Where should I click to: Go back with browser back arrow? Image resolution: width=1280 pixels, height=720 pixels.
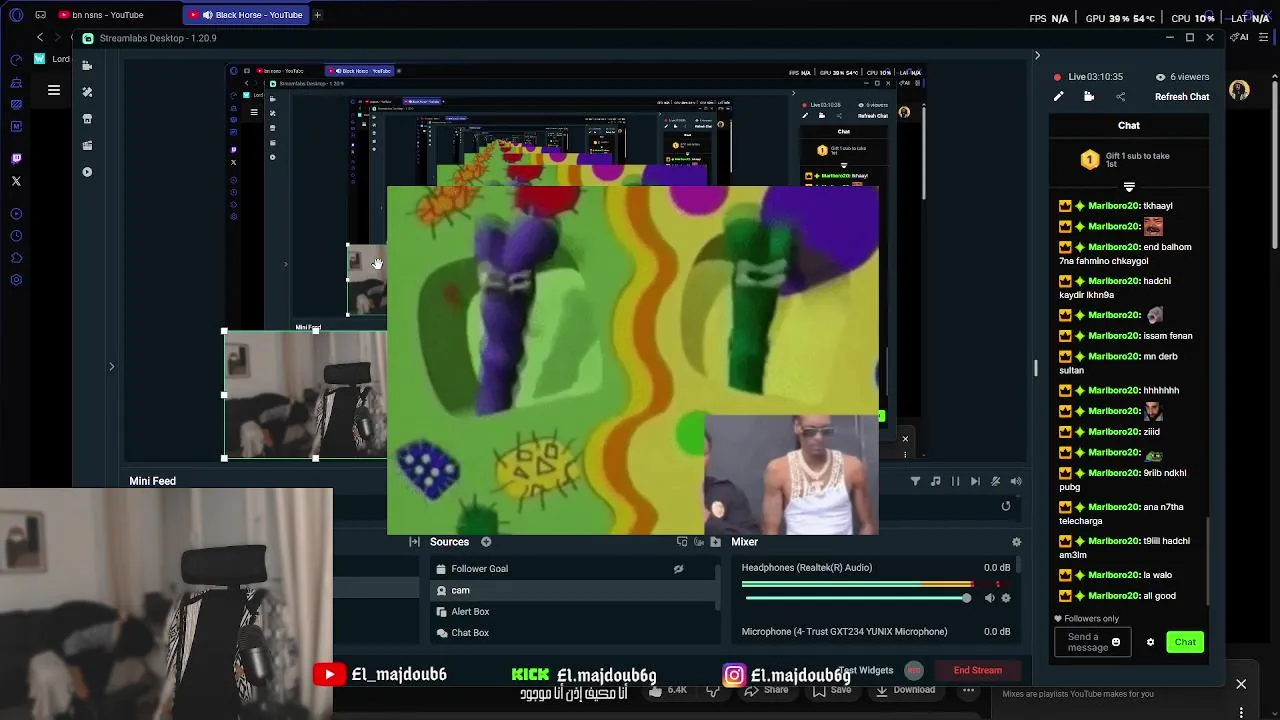[40, 38]
